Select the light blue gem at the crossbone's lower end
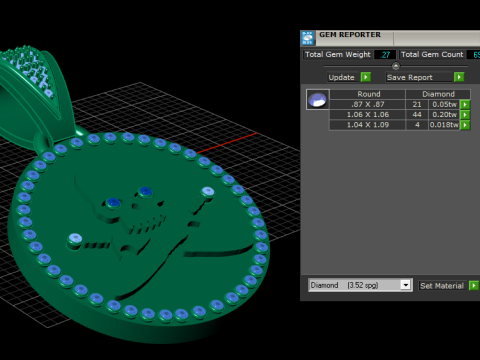480x360 pixels. tap(75, 239)
